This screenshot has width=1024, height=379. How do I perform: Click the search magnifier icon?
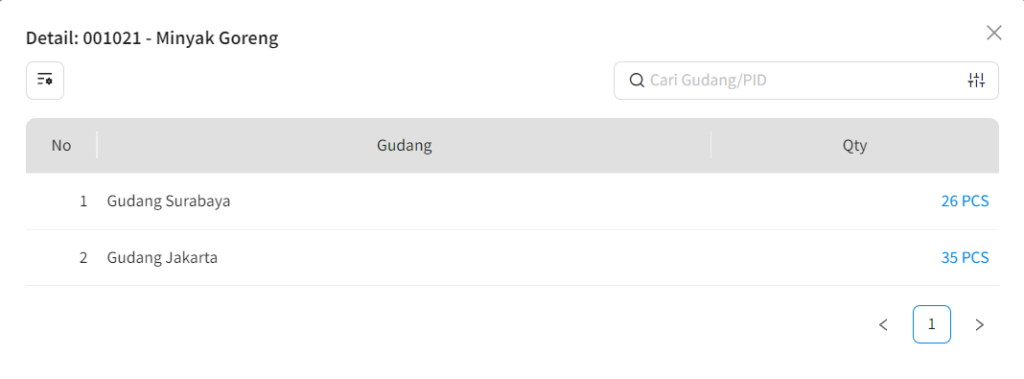pos(636,80)
